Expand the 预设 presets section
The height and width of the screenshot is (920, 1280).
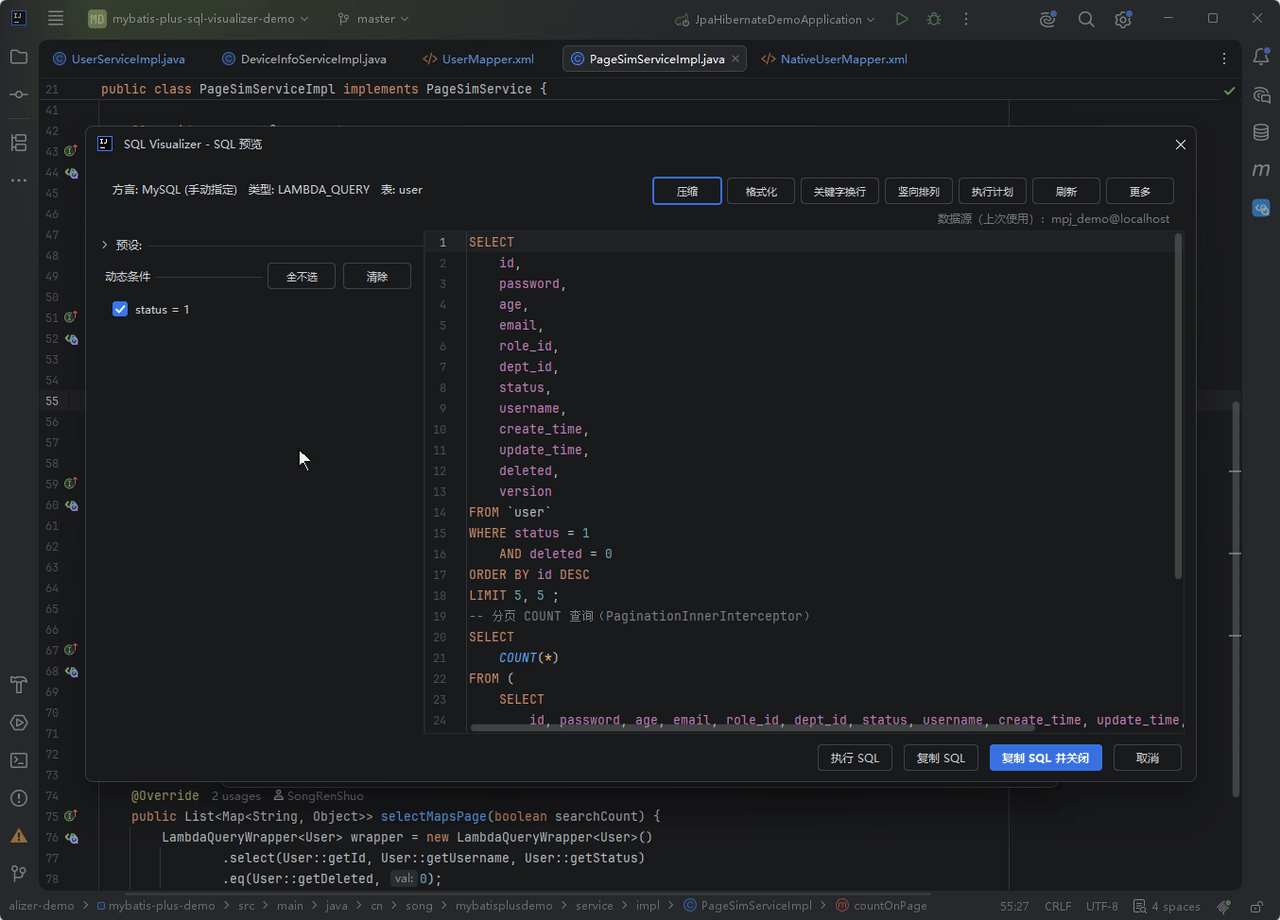(105, 245)
